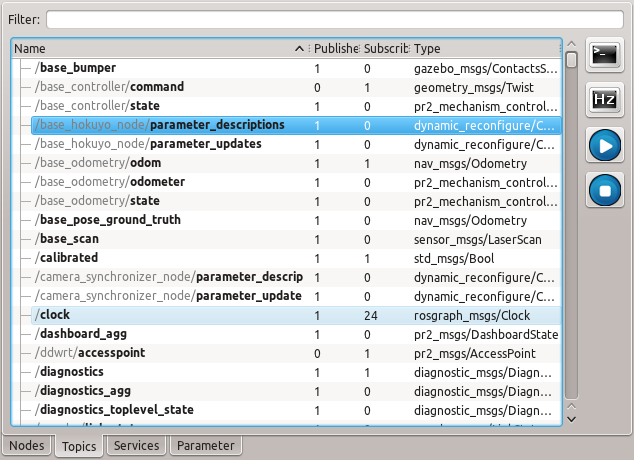Sort by the Subscriber column header

(386, 49)
